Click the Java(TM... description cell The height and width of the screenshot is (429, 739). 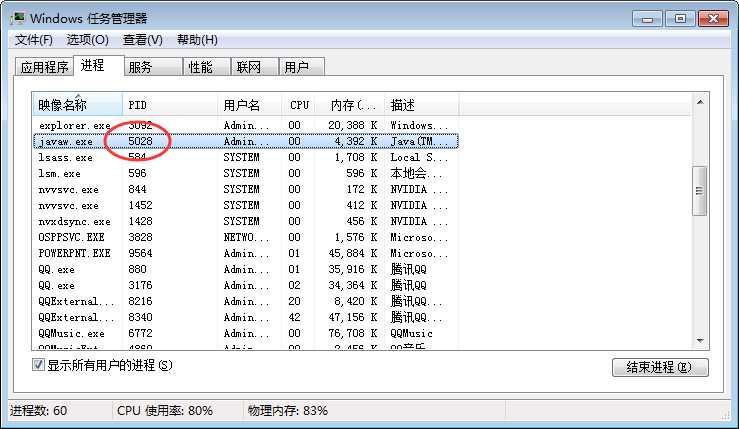pos(419,141)
